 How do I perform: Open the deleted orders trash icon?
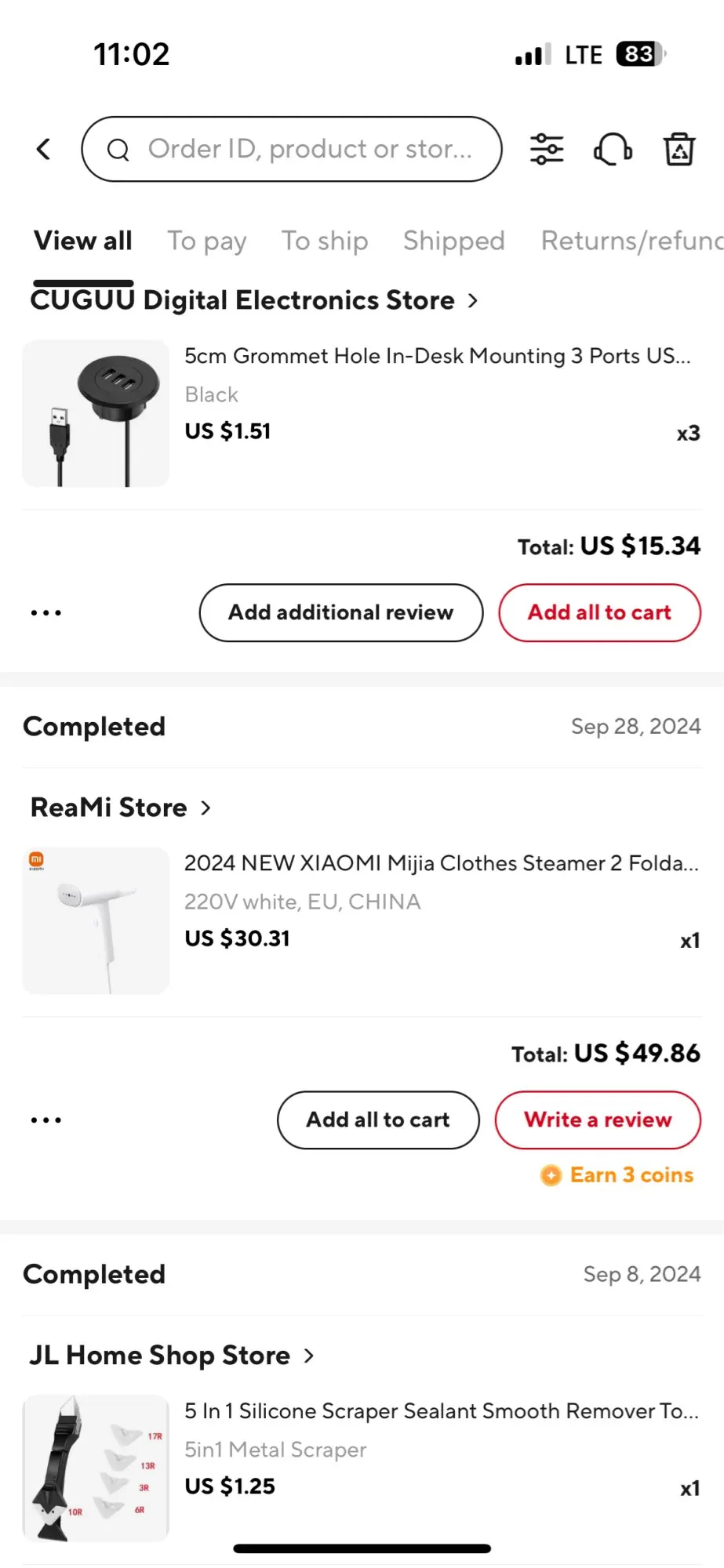coord(679,149)
